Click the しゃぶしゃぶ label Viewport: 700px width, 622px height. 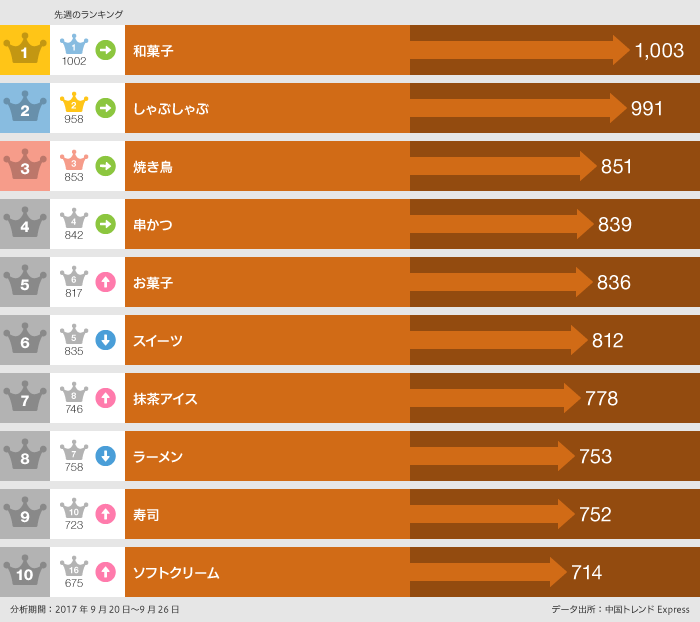tap(171, 108)
